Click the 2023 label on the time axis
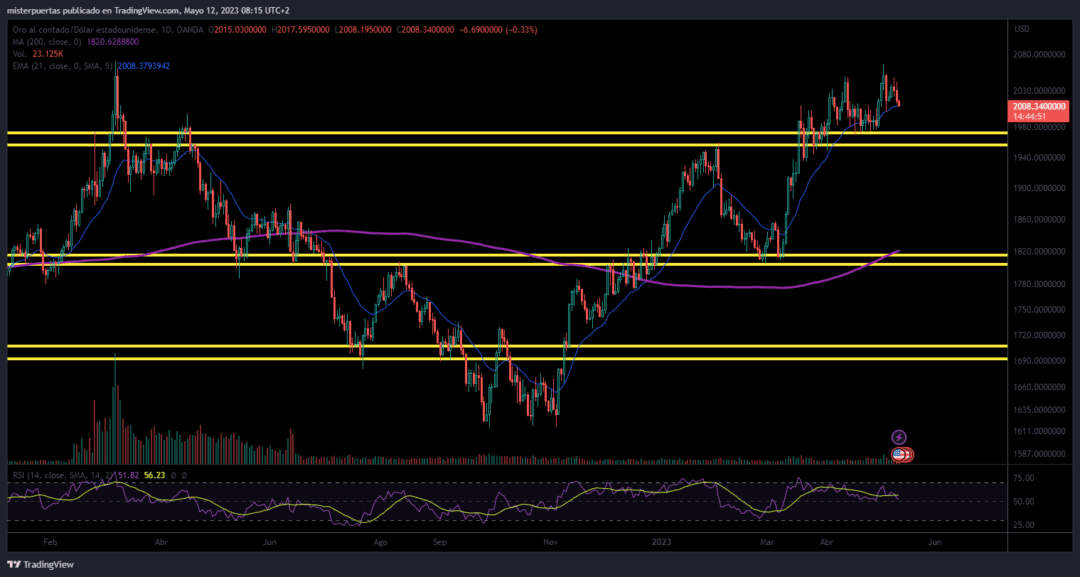The image size is (1080, 577). (662, 541)
